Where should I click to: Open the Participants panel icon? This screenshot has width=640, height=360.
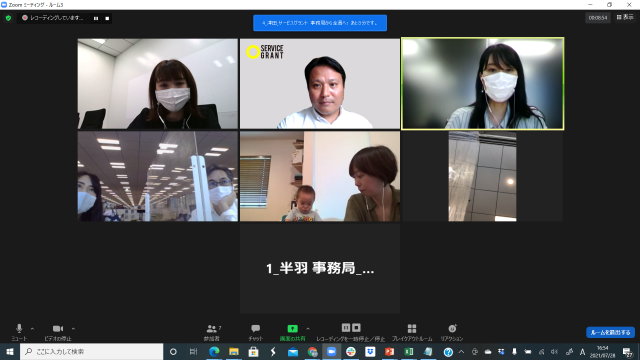(x=212, y=329)
